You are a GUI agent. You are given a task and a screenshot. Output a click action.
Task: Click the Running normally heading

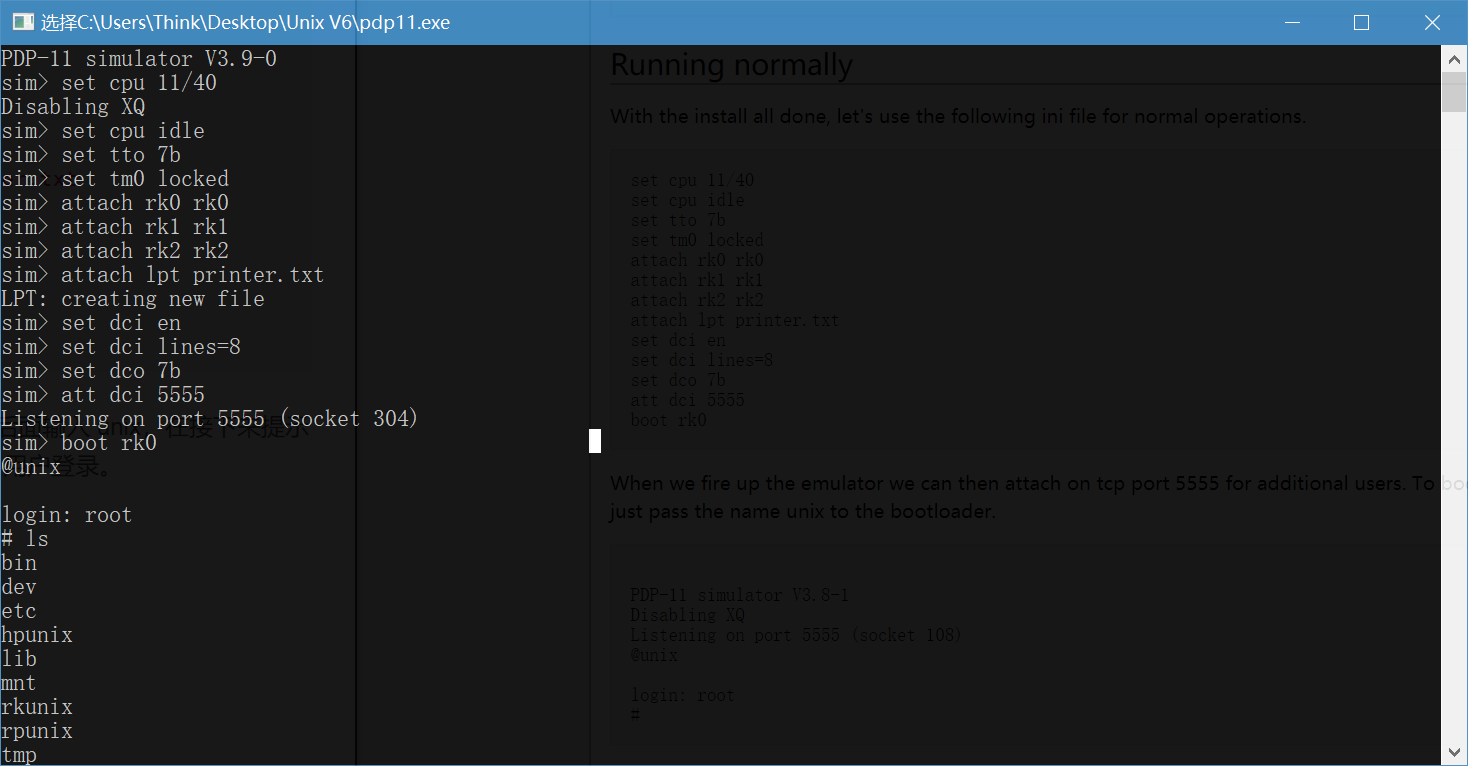[731, 64]
